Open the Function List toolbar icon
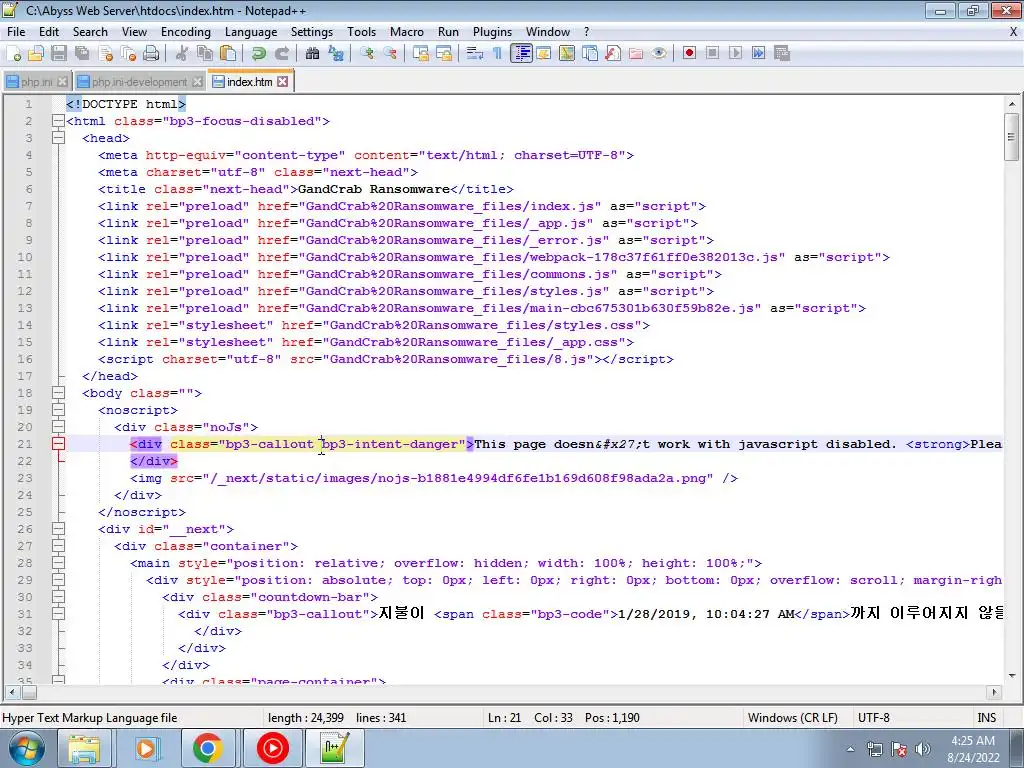The image size is (1024, 768). click(613, 54)
